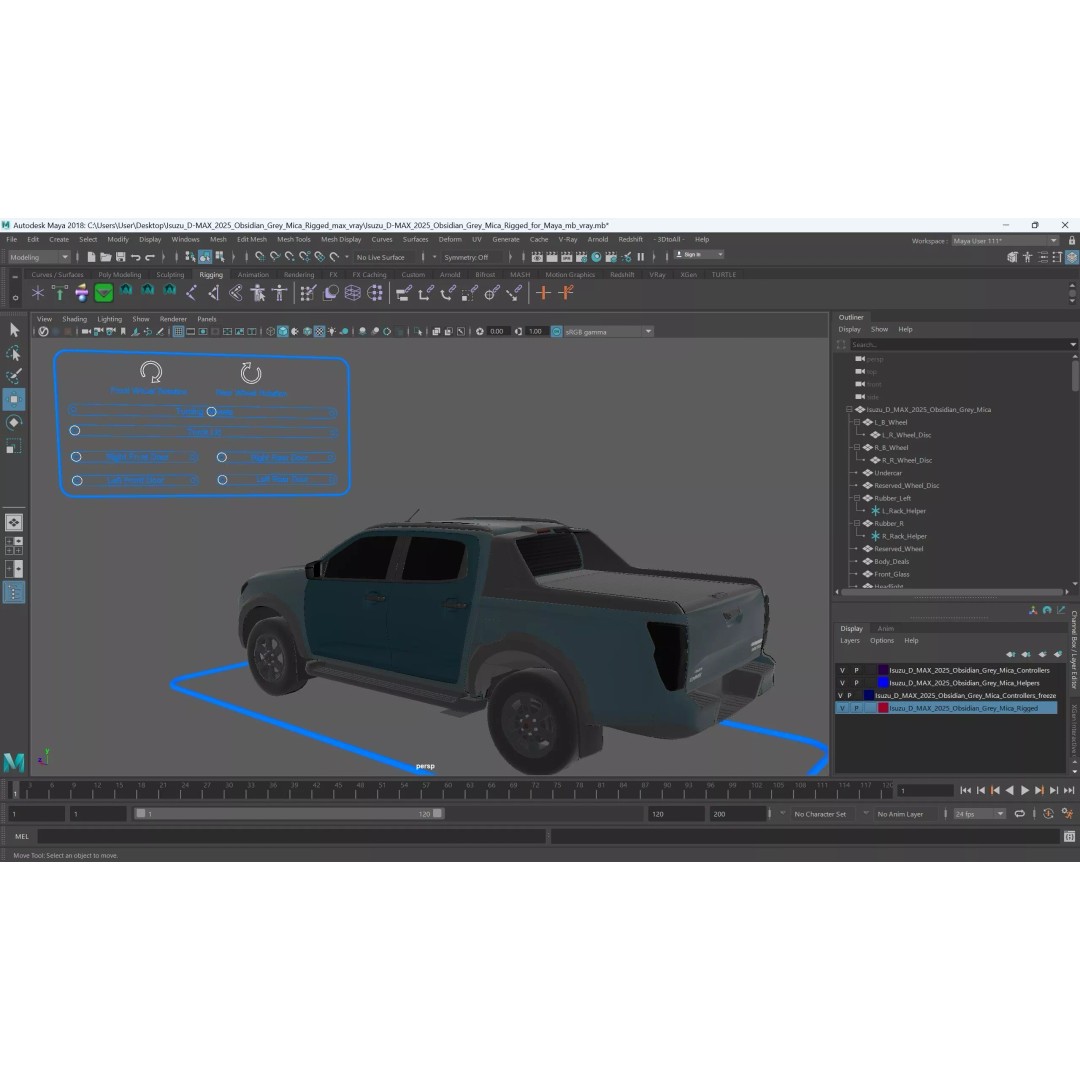Open the 24 fps dropdown
1080x1080 pixels.
[x=979, y=813]
